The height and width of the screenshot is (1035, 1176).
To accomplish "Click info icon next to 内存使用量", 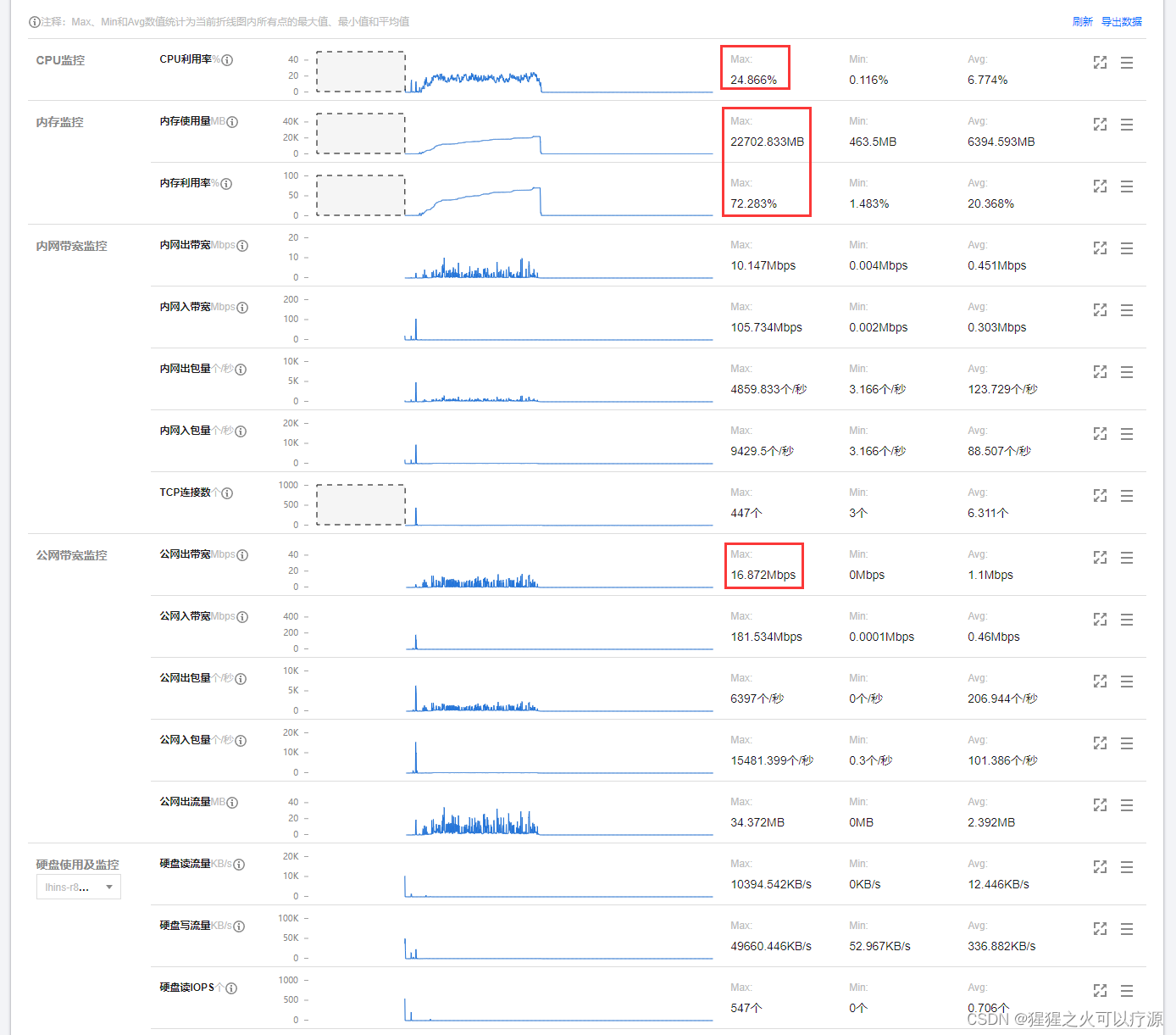I will coord(232,122).
